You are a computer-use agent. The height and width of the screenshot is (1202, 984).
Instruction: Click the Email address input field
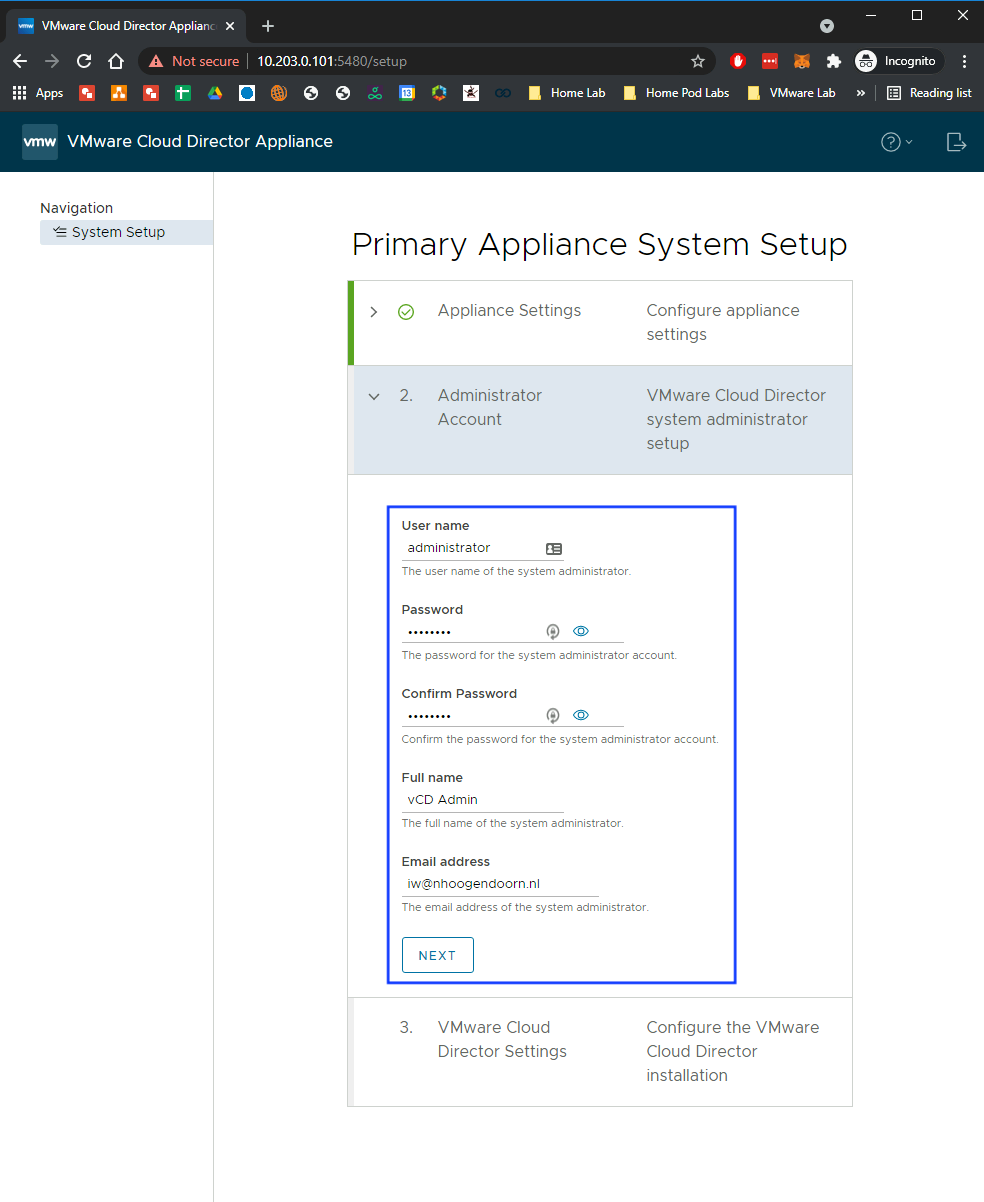[x=500, y=884]
